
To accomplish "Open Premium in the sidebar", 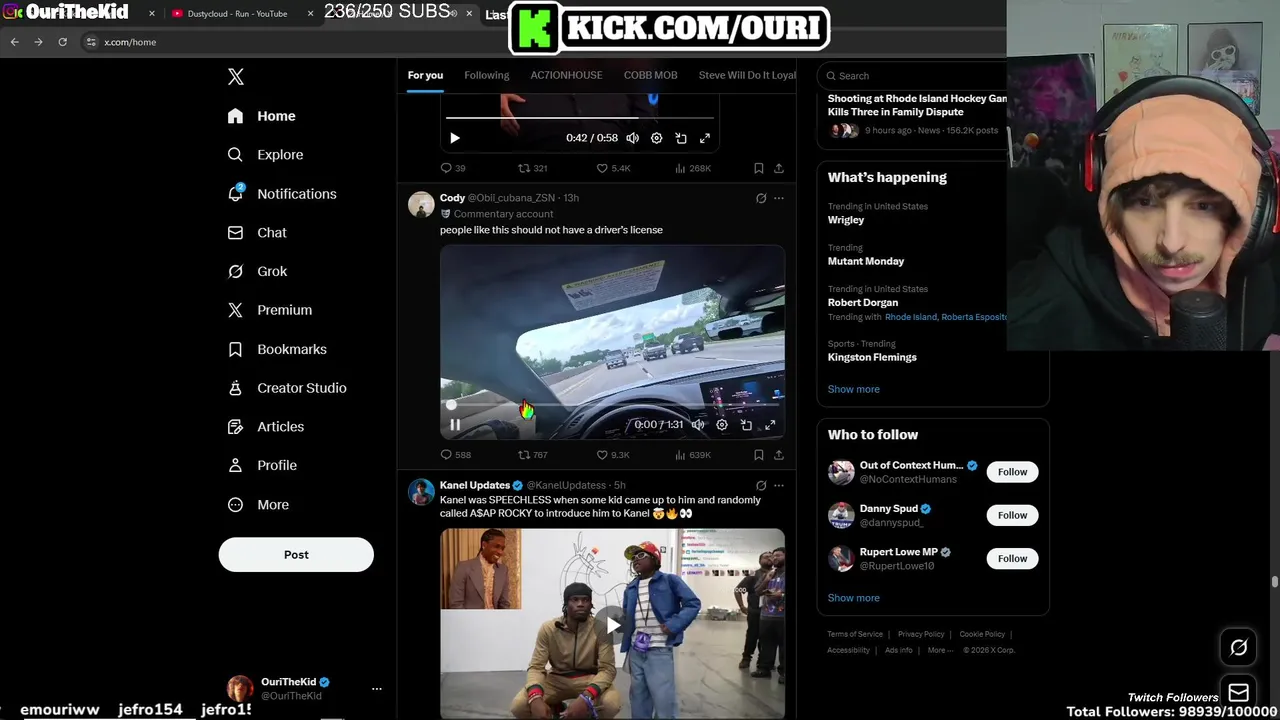I will tap(269, 310).
